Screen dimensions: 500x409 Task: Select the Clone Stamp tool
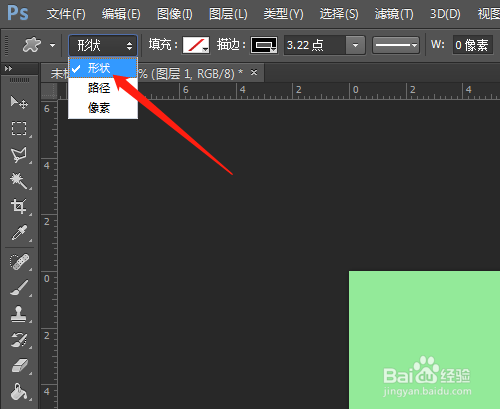[19, 314]
